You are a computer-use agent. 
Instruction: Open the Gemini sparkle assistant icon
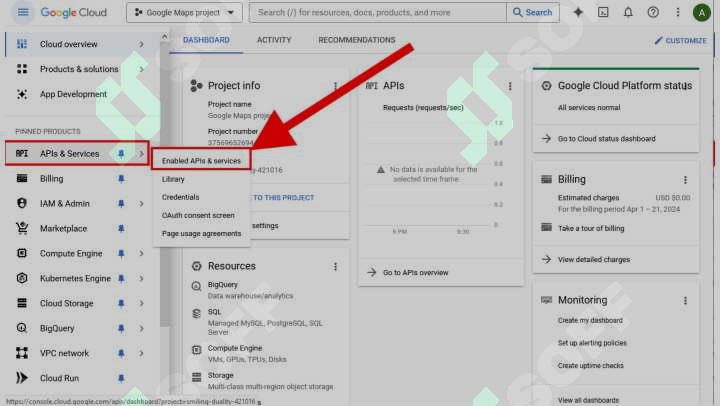578,12
